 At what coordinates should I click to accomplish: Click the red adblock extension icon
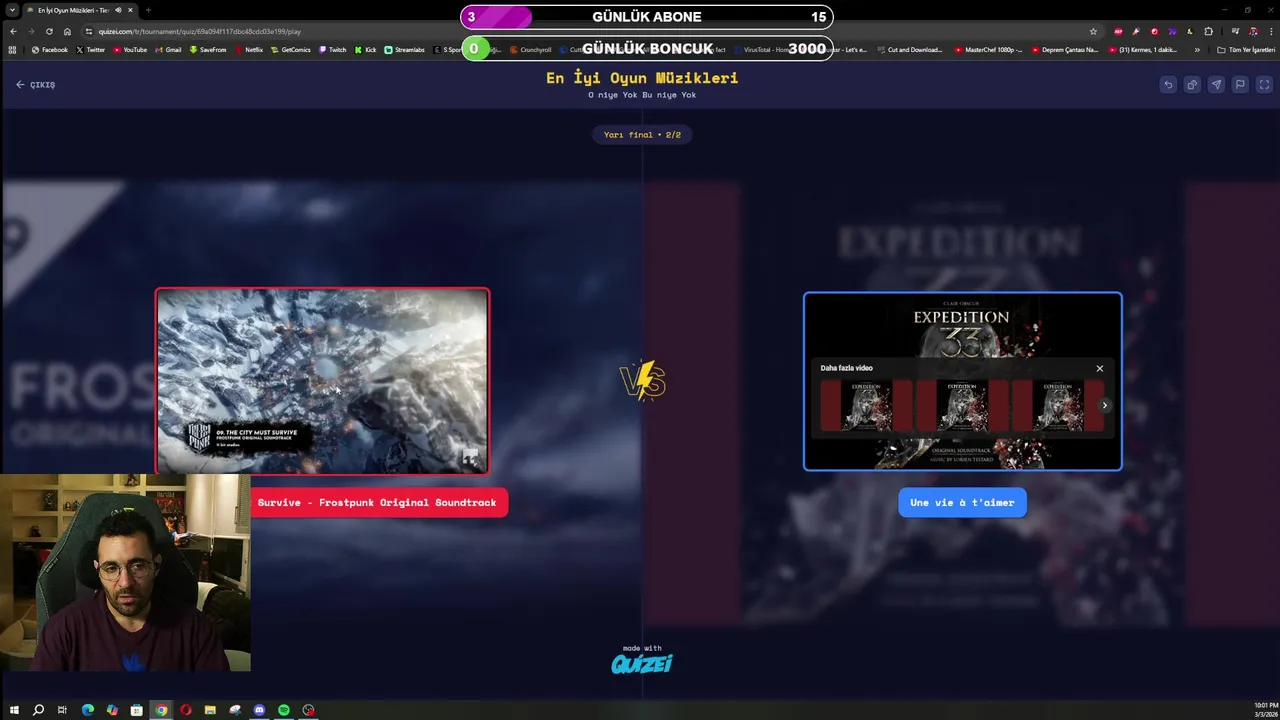click(1118, 31)
